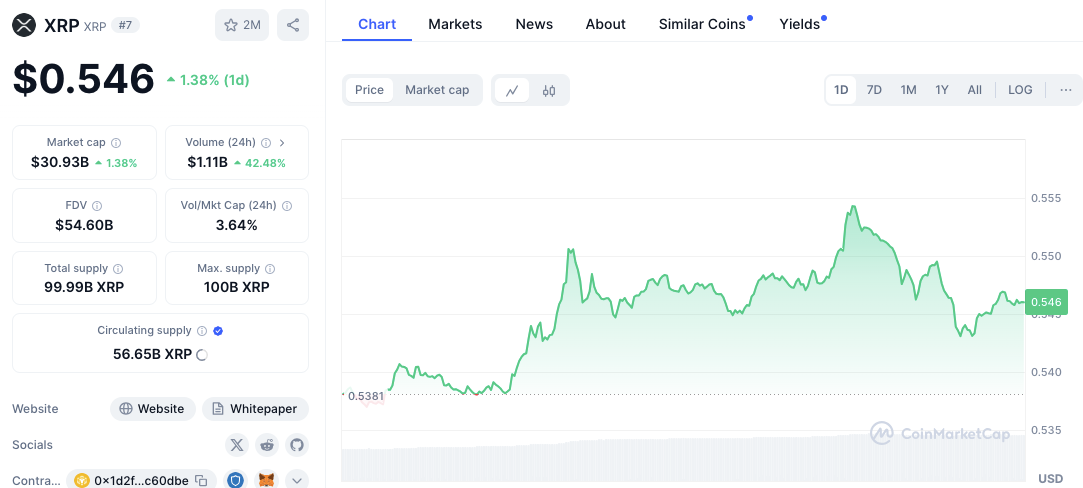Click the verified badge by Circulating supply

218,331
